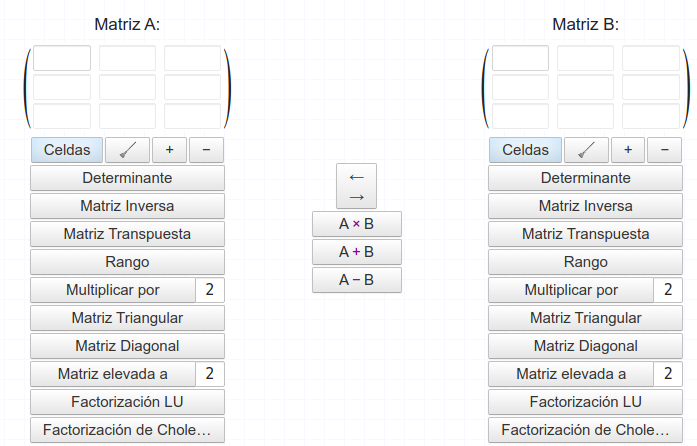The height and width of the screenshot is (446, 697).
Task: Shrink Matriz A with the minus button
Action: click(206, 150)
